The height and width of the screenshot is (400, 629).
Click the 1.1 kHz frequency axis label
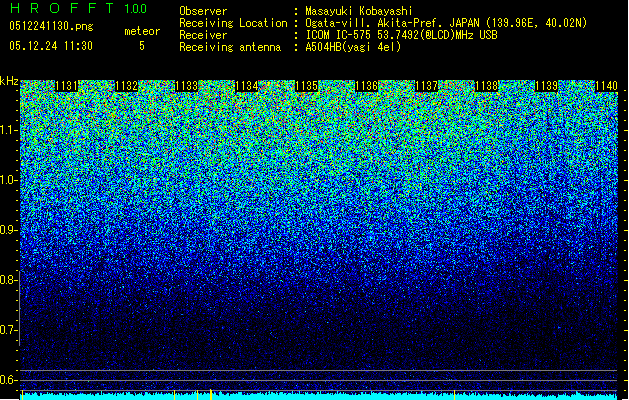[7, 130]
